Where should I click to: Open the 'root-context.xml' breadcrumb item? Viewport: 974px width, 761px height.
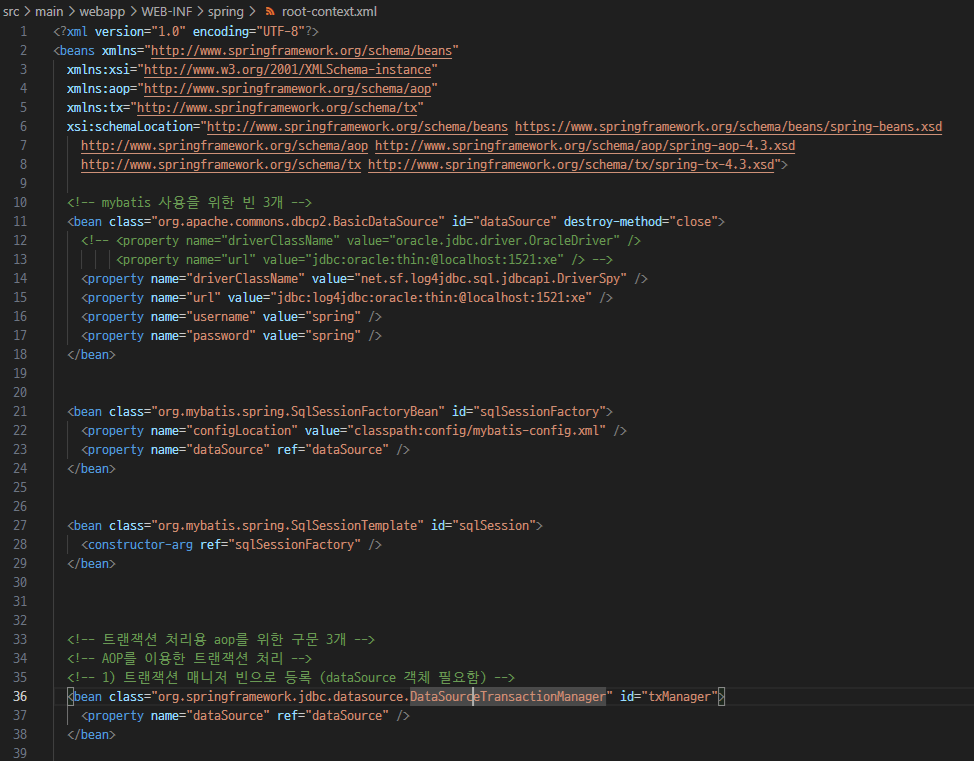[329, 11]
